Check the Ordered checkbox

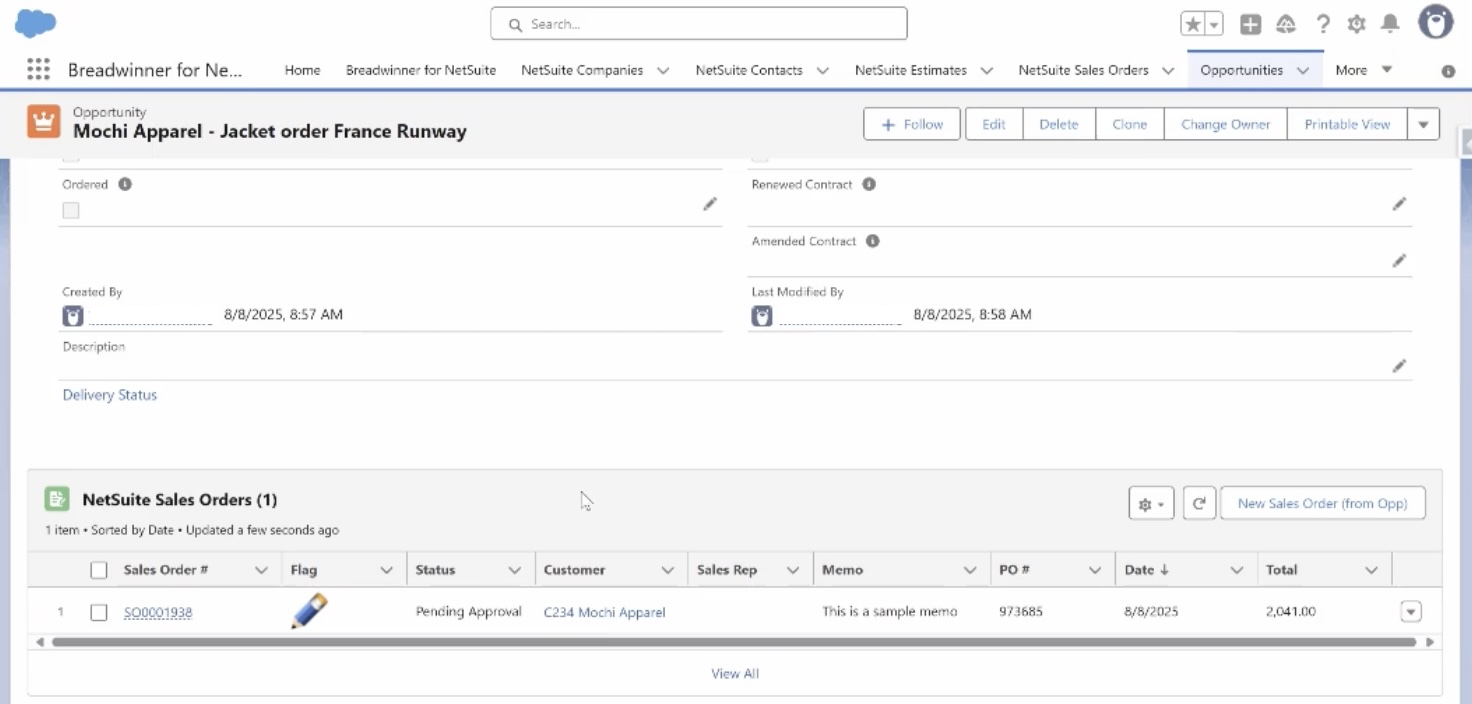tap(70, 210)
